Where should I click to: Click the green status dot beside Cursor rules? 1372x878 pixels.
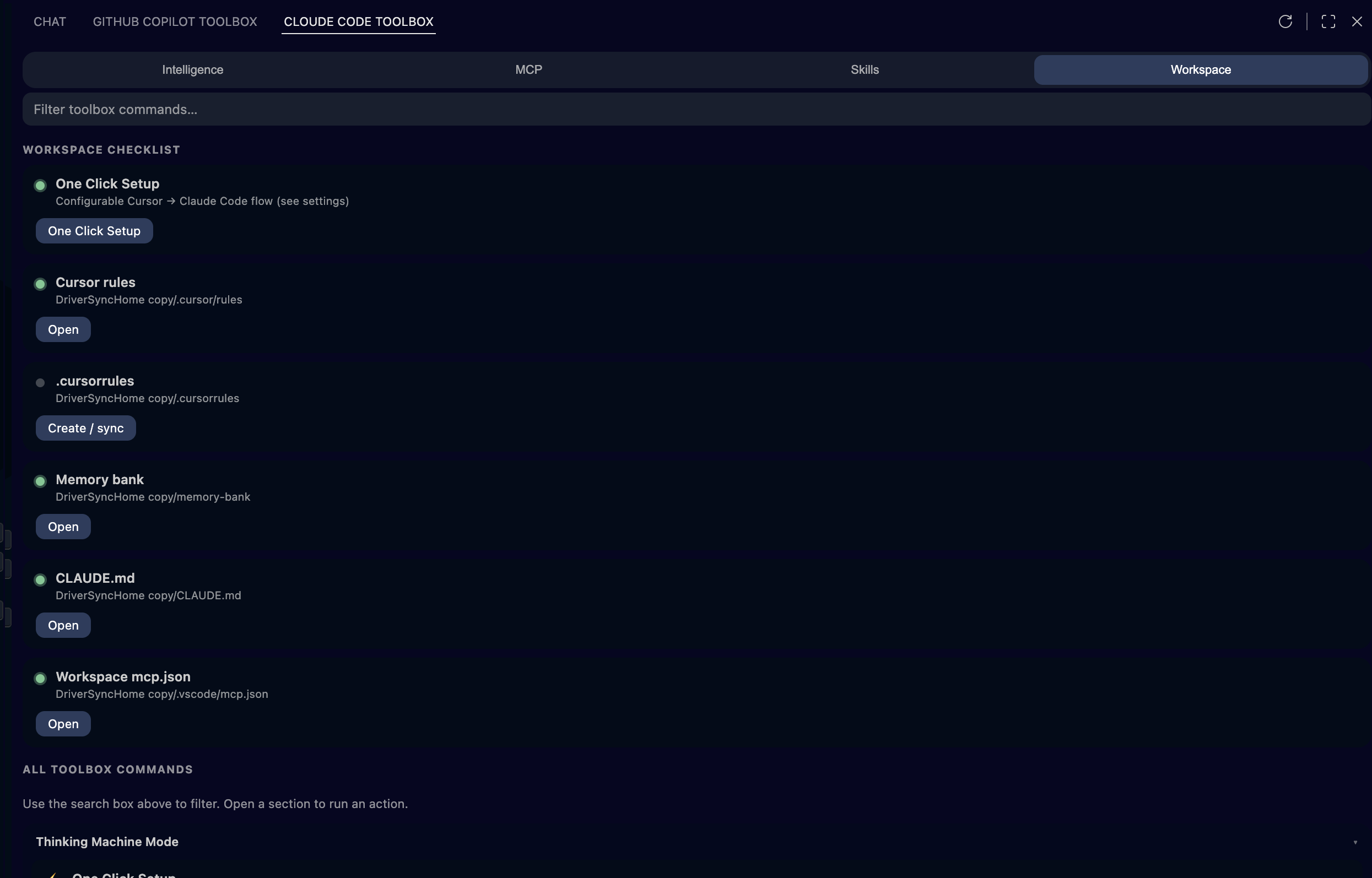point(40,284)
